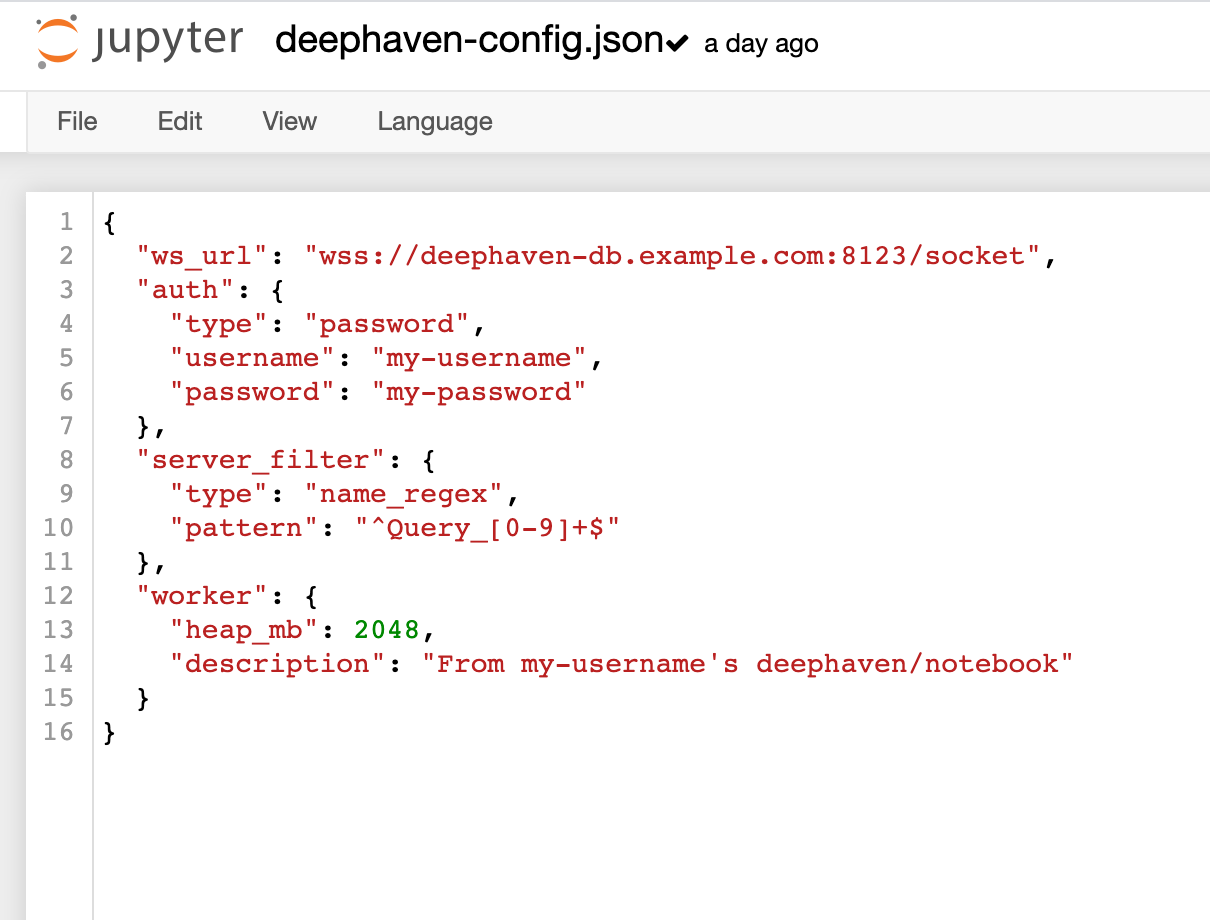Click the 2048 heap_mb number
The width and height of the screenshot is (1210, 920).
[386, 630]
